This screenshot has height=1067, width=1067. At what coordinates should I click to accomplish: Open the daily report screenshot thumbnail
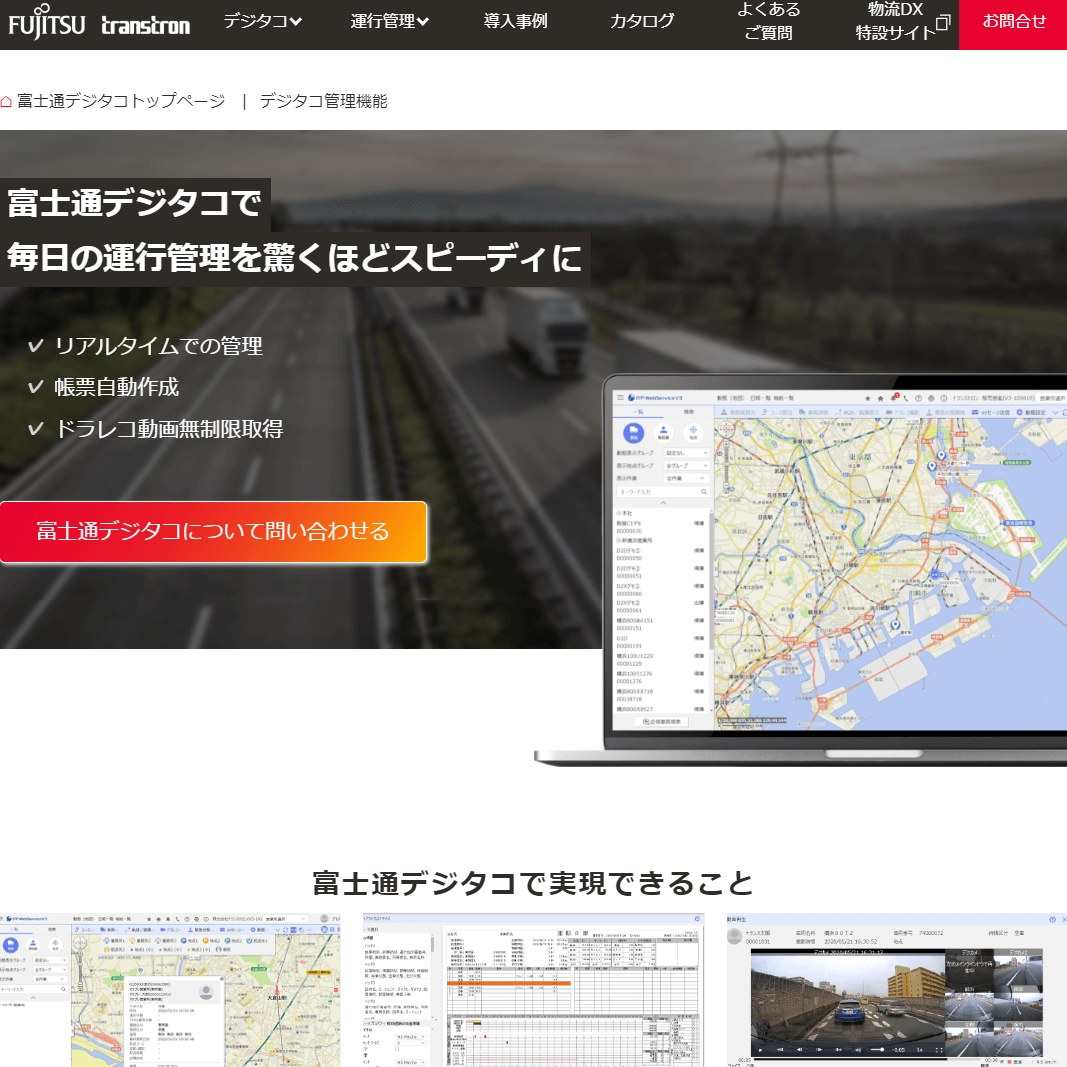pos(533,990)
